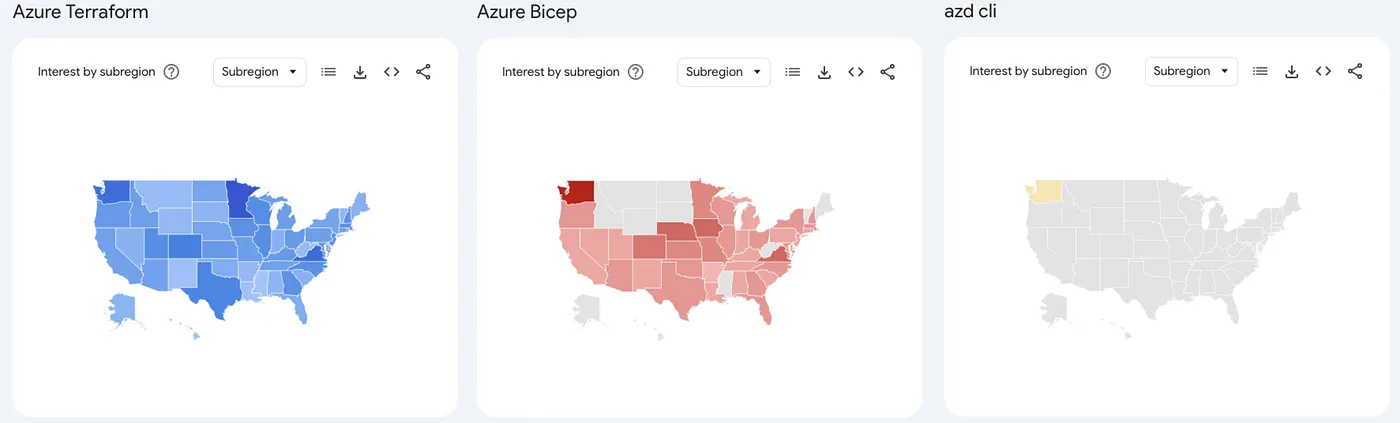Open help icon in azd cli card
Screen dimensions: 1400x423
click(x=1103, y=71)
